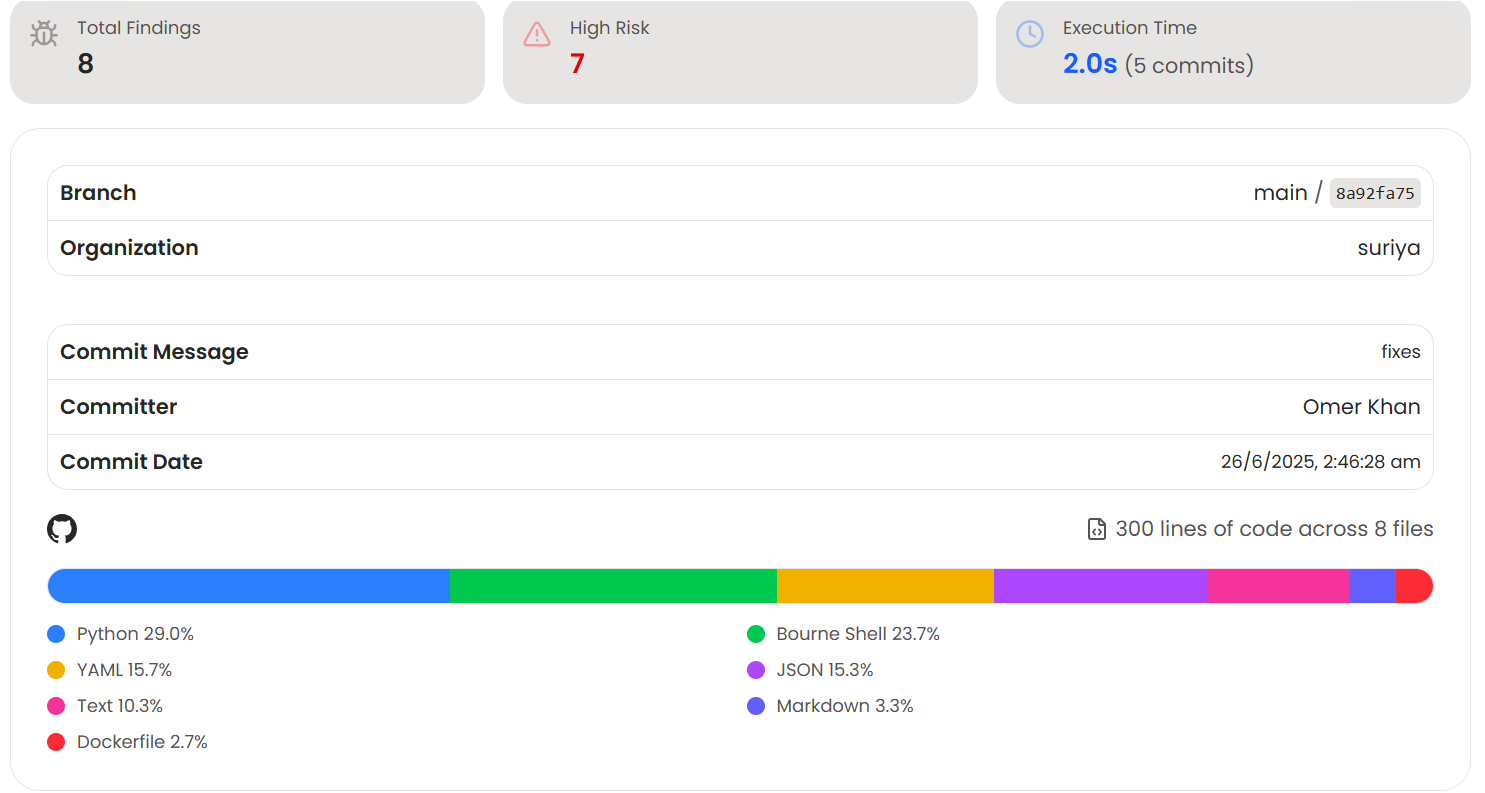
Task: Click the organization value suriya
Action: (1389, 248)
